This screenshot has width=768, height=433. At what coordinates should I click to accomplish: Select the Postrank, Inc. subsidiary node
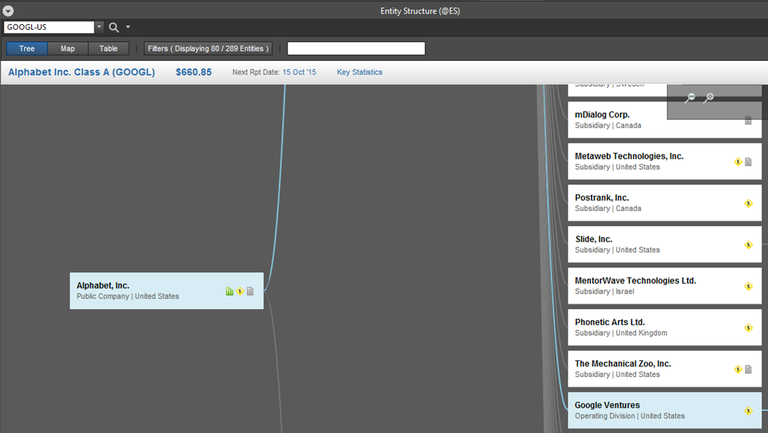click(x=665, y=203)
